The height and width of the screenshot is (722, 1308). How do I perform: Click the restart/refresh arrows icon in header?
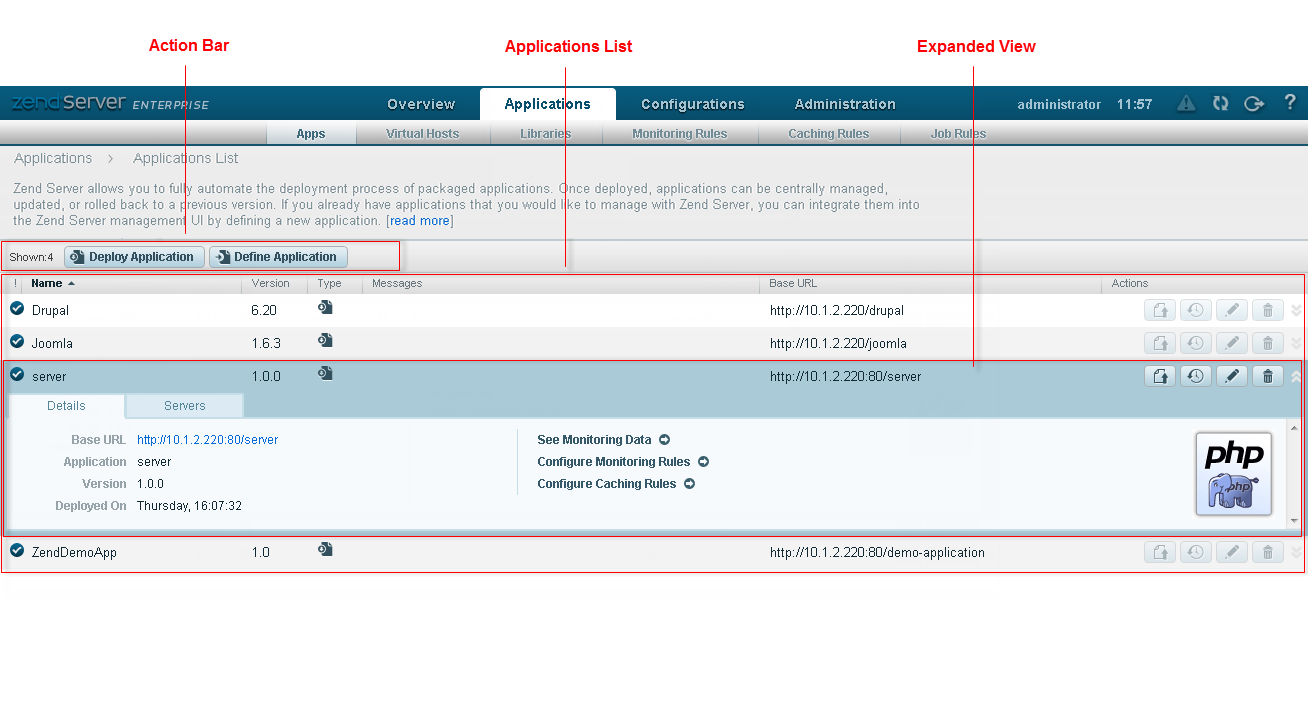point(1220,103)
